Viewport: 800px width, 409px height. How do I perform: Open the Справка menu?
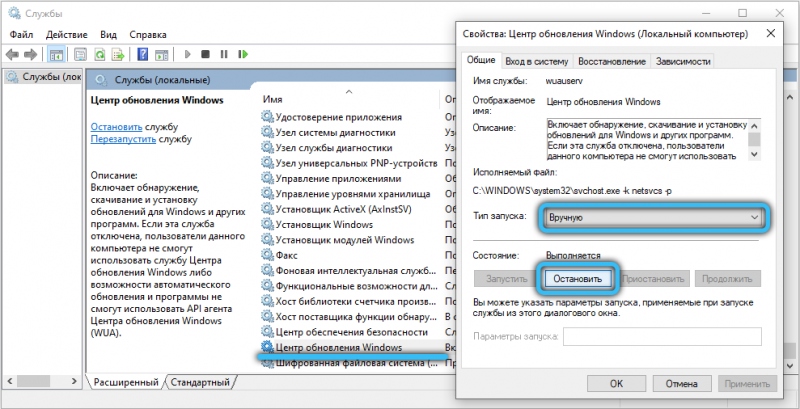click(148, 35)
